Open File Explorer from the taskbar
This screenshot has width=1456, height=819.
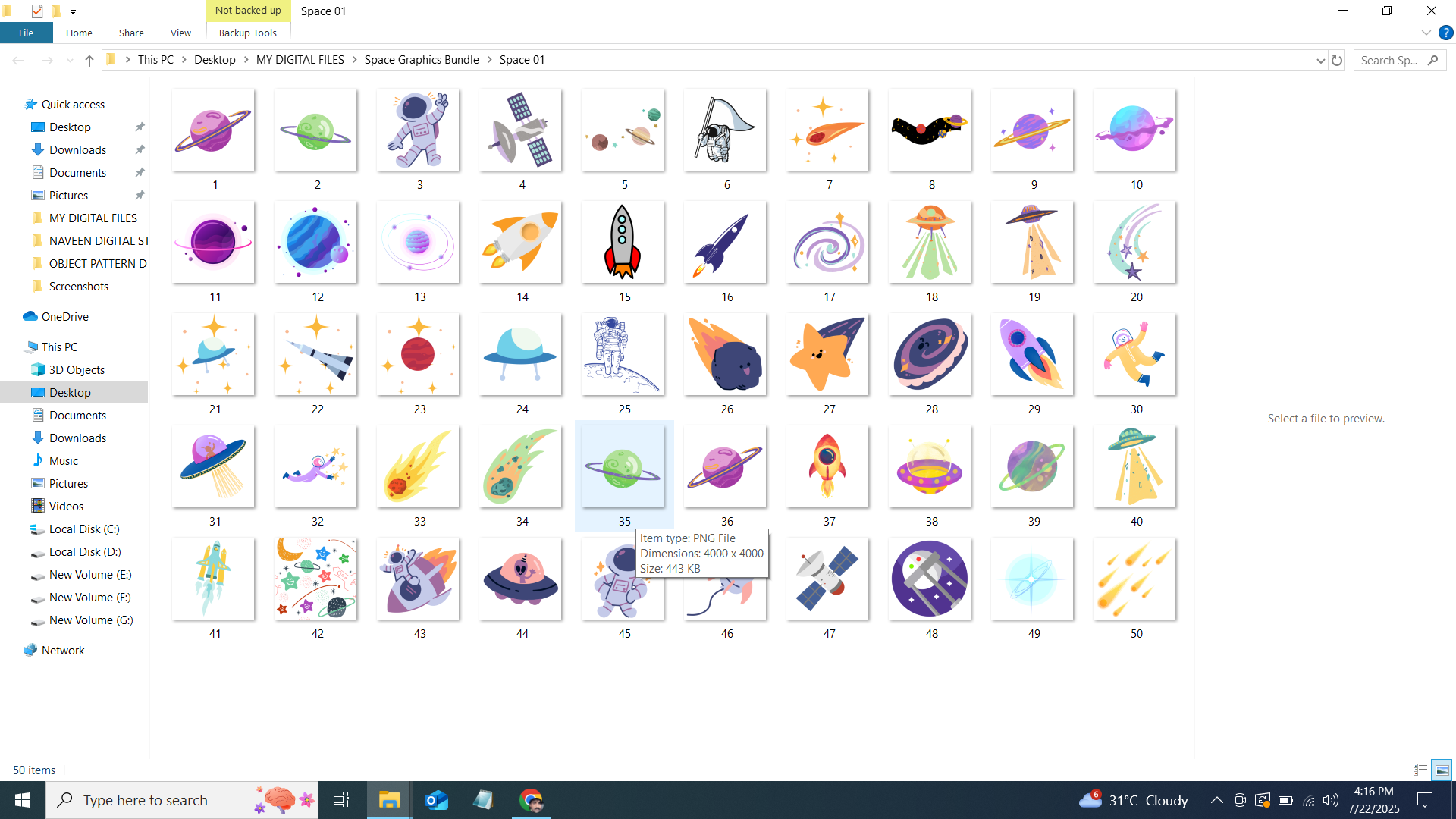389,800
